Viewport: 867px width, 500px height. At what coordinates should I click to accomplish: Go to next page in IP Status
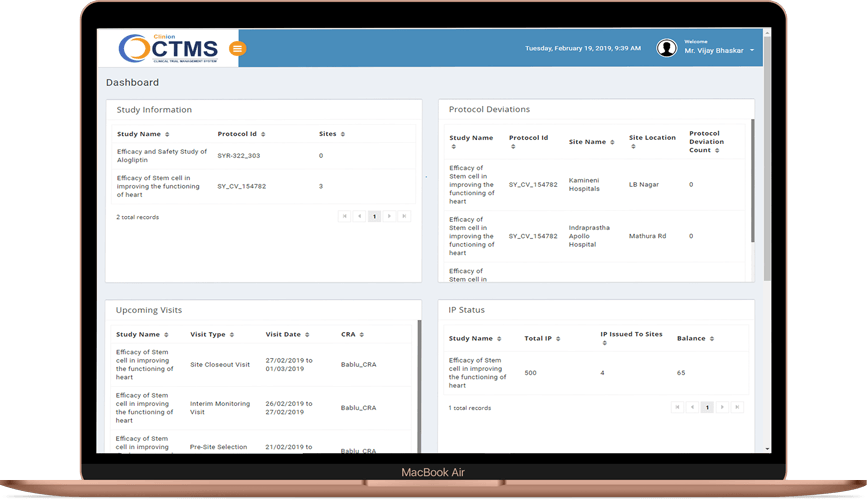point(722,407)
